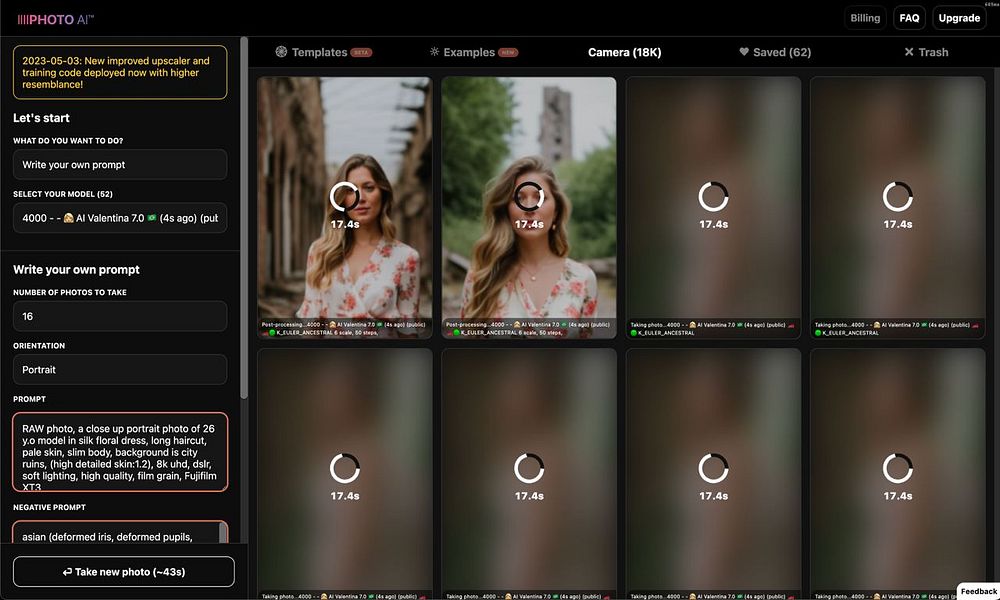
Task: Click the 'Let's start' heading
Action: click(x=41, y=118)
